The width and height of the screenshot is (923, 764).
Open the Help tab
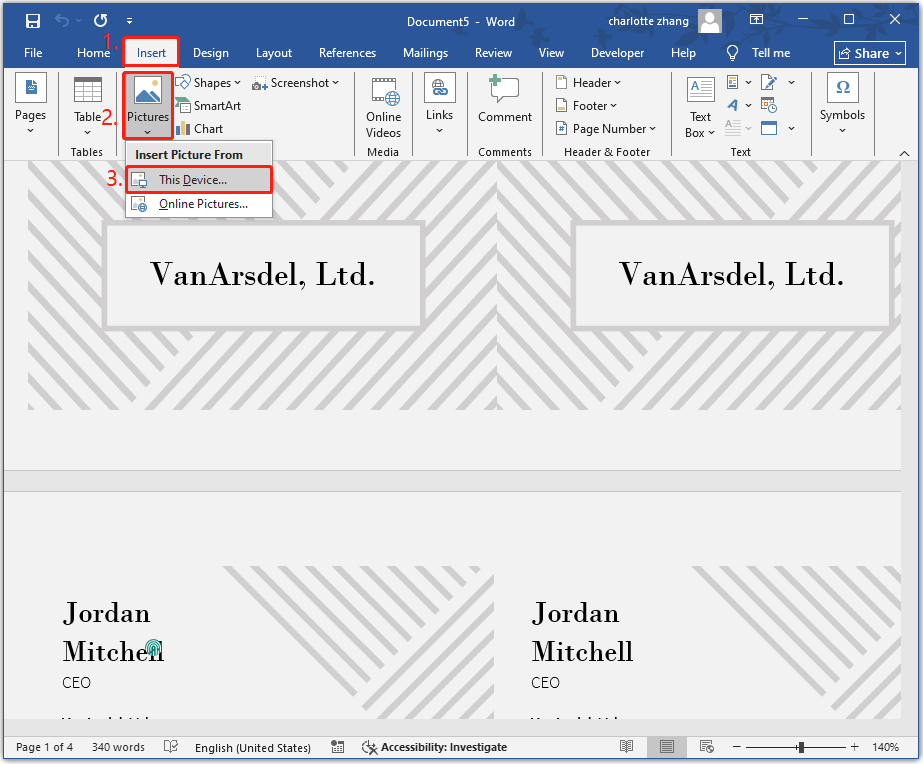coord(683,53)
